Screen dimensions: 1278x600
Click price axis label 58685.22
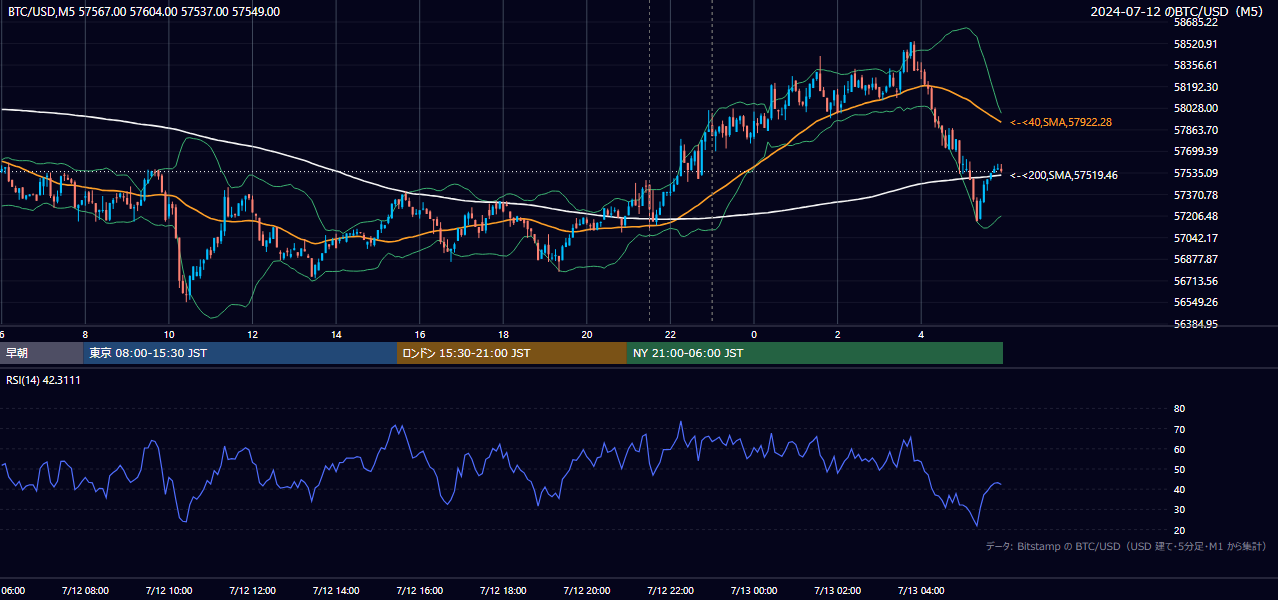pyautogui.click(x=1195, y=22)
